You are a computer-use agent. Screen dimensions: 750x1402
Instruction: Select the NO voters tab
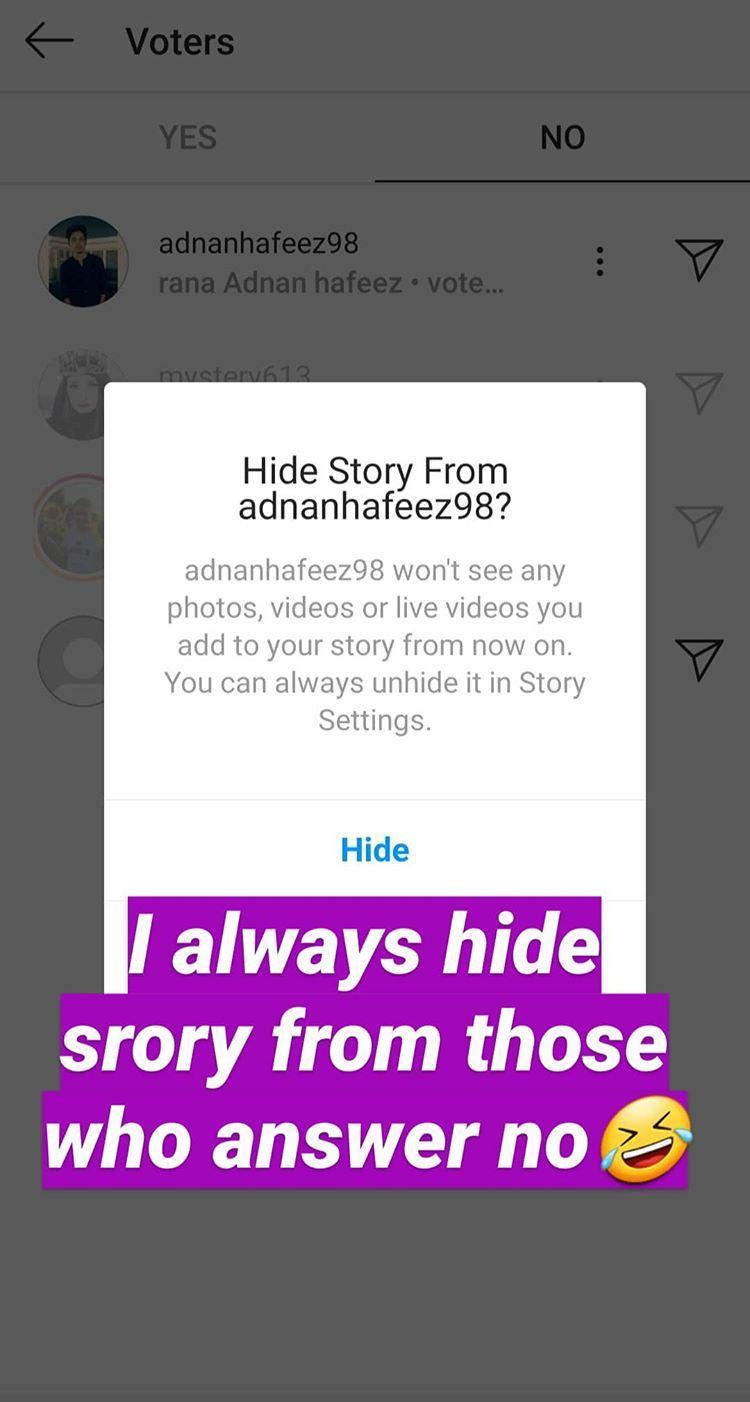click(562, 137)
